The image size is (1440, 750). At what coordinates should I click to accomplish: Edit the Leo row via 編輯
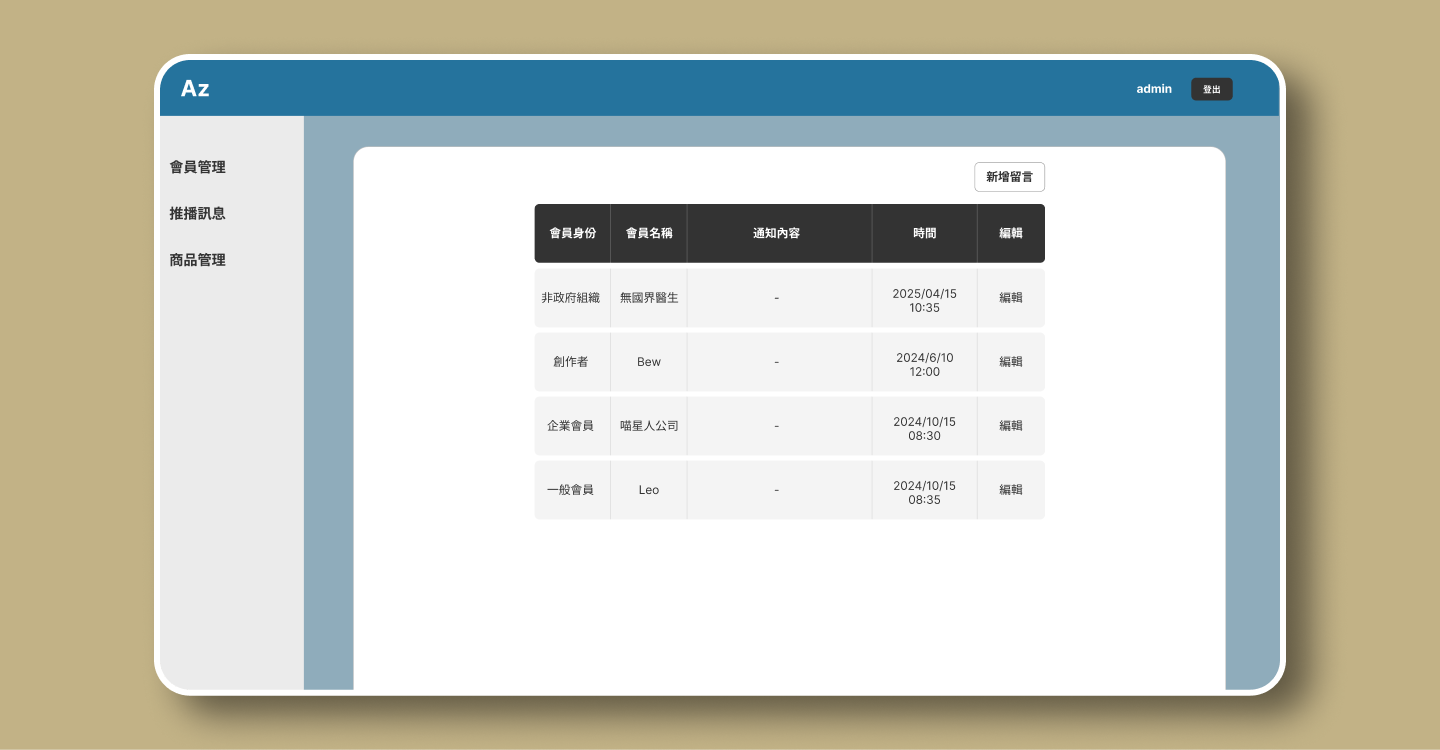(x=1010, y=490)
